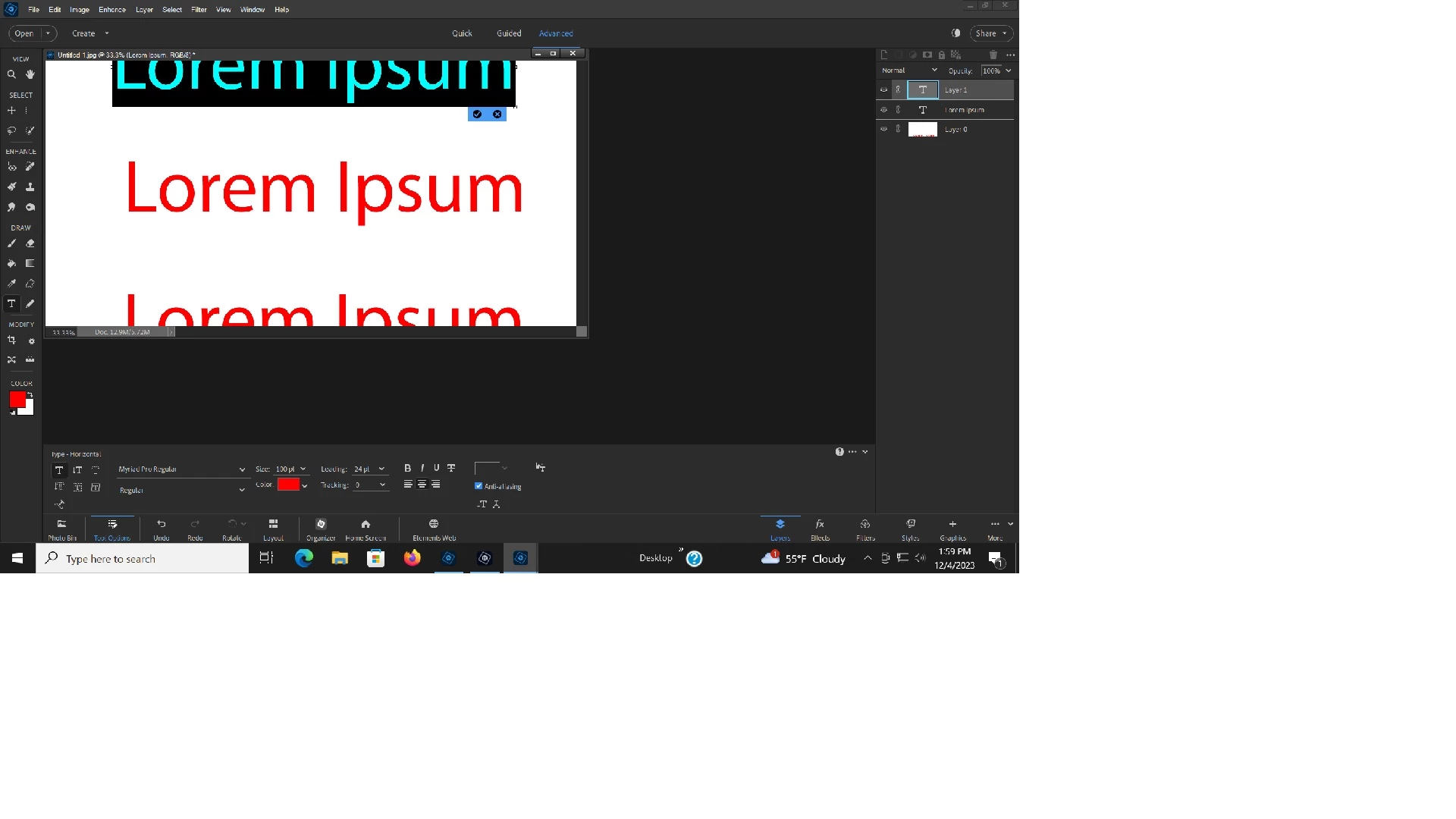Choose the Crop tool
Screen dimensions: 1456x819
point(11,340)
